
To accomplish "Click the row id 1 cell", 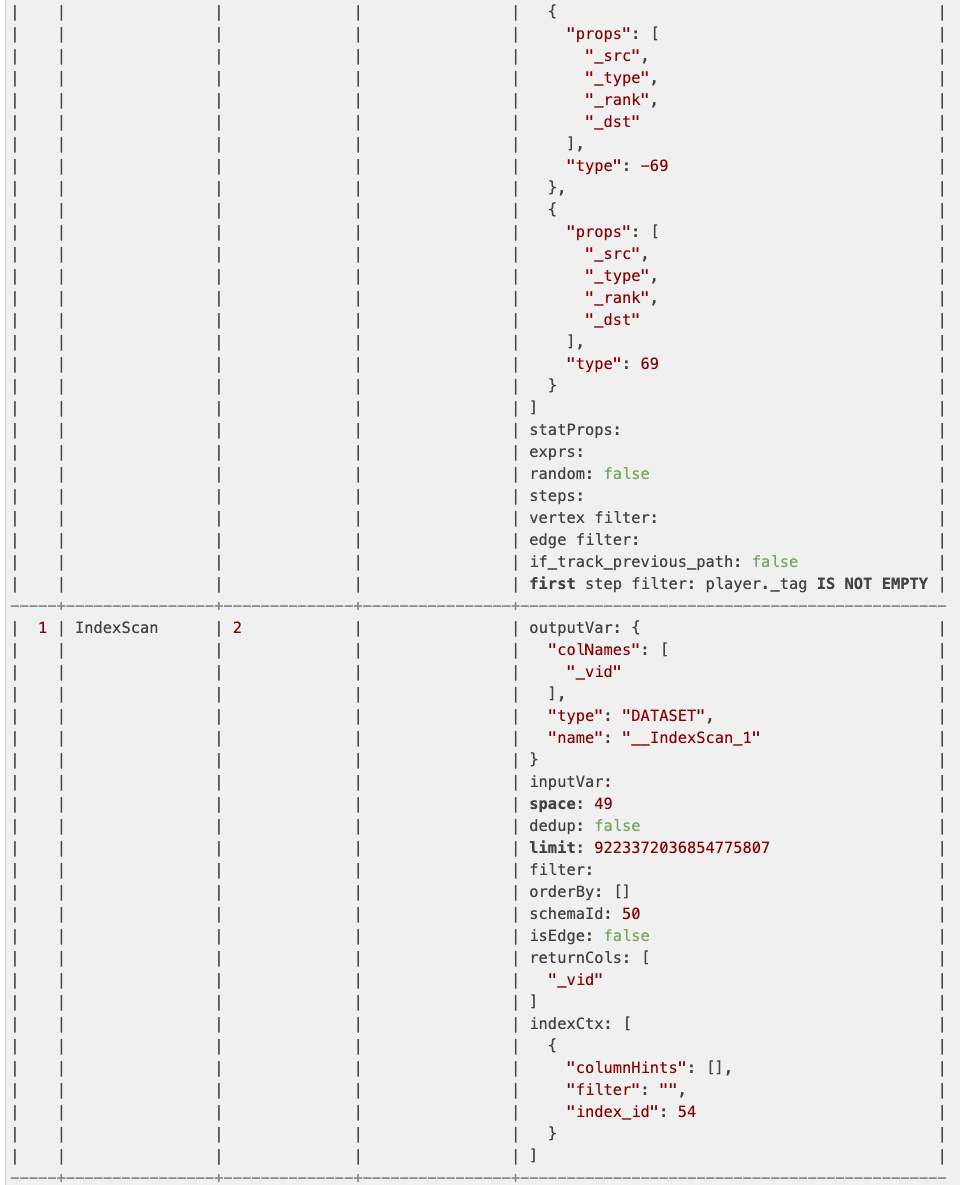I will (x=42, y=628).
